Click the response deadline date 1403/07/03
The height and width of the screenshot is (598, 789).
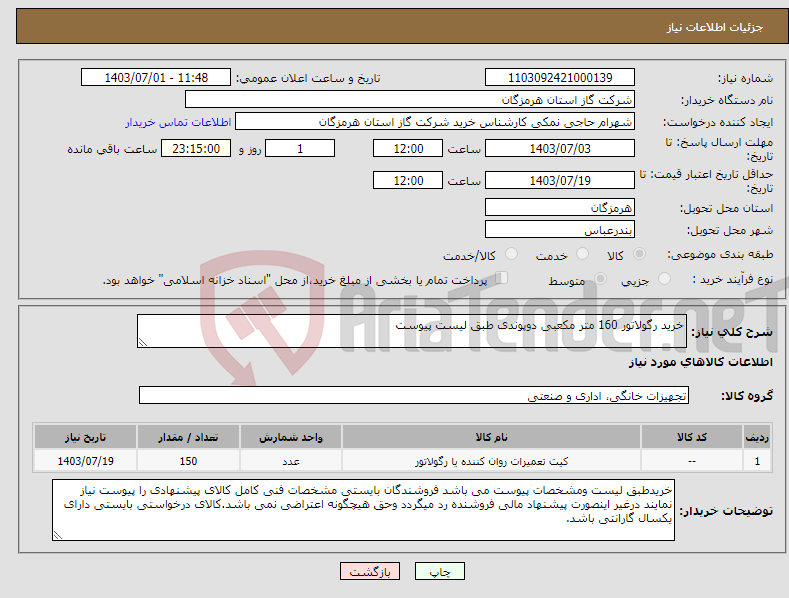pos(560,148)
